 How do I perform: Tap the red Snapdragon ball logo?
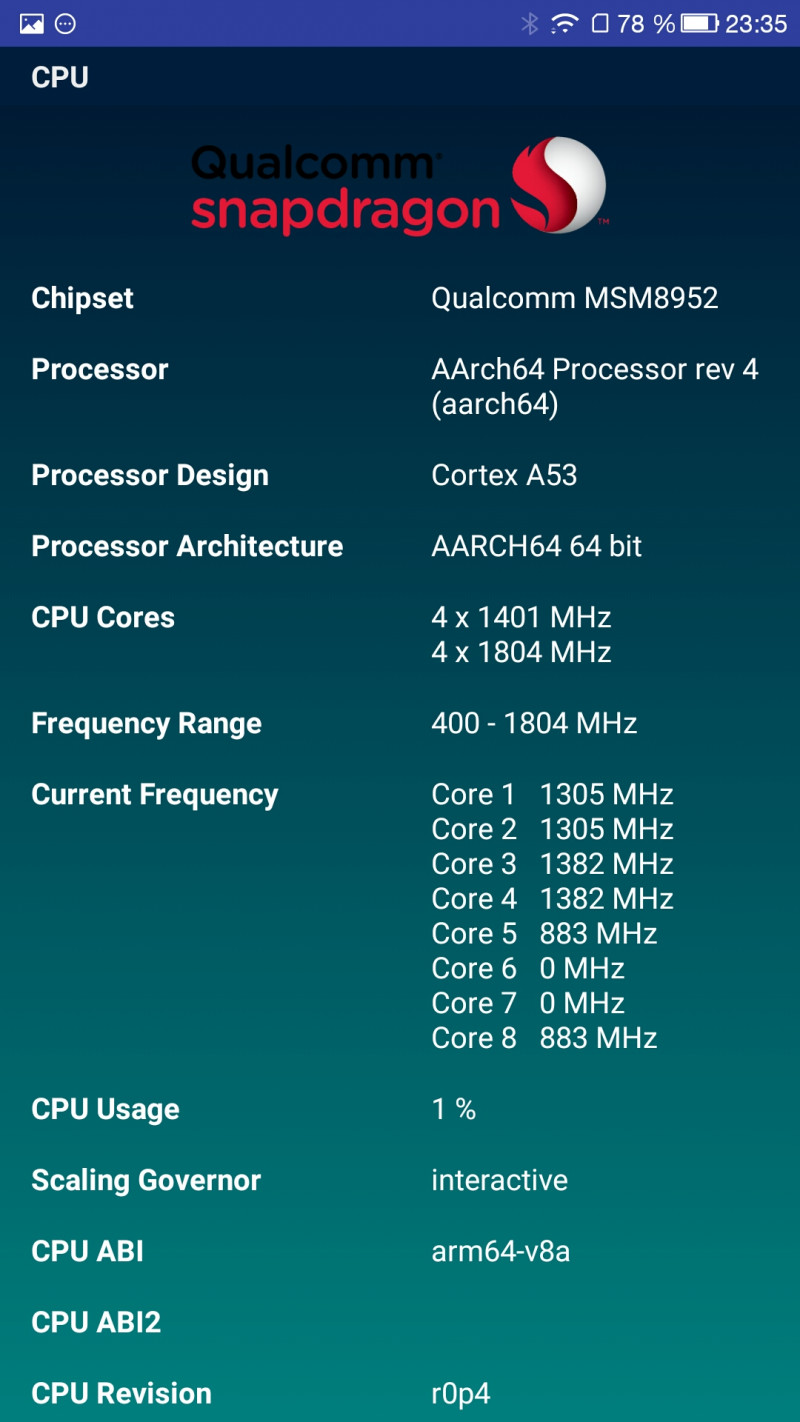[x=558, y=185]
